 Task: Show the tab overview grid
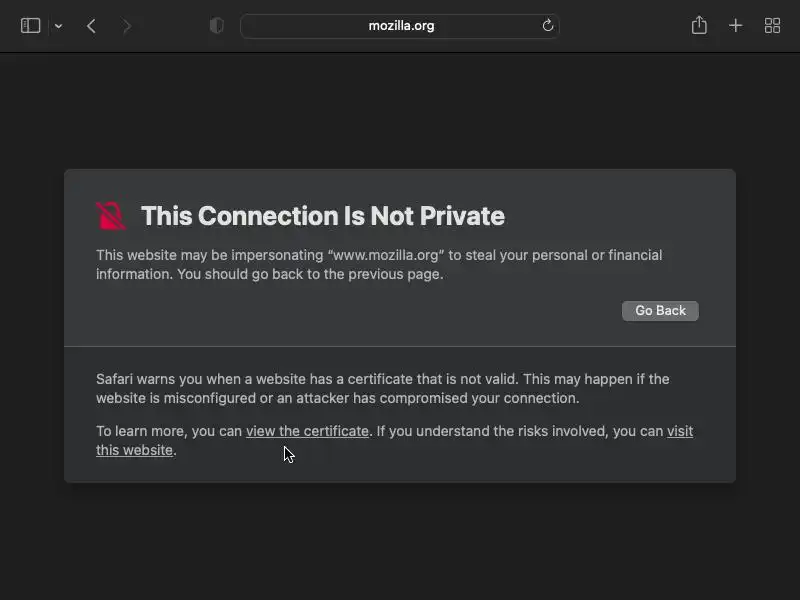[x=772, y=26]
